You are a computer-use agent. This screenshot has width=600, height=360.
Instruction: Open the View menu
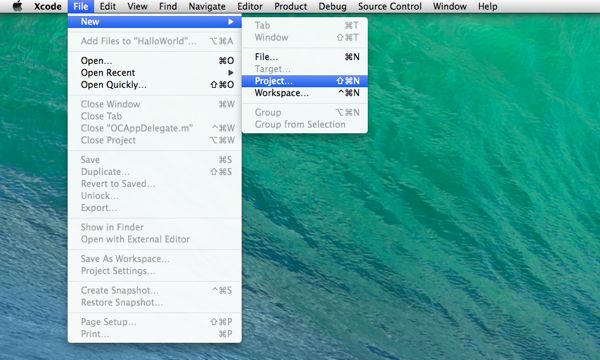click(137, 7)
